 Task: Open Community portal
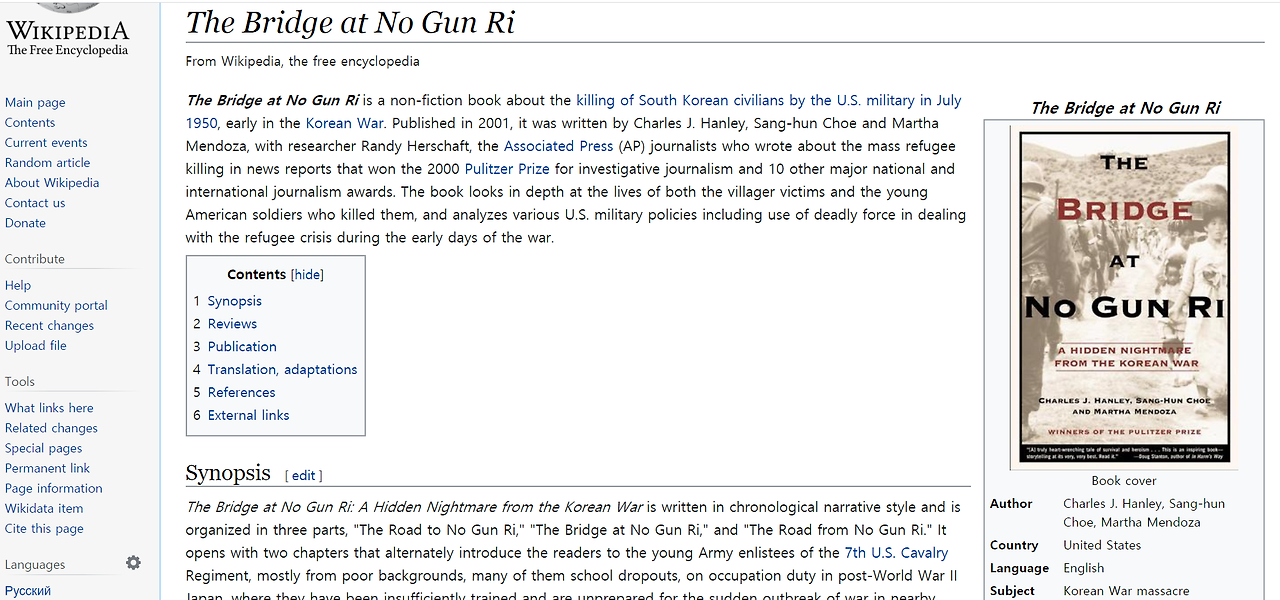pyautogui.click(x=56, y=305)
